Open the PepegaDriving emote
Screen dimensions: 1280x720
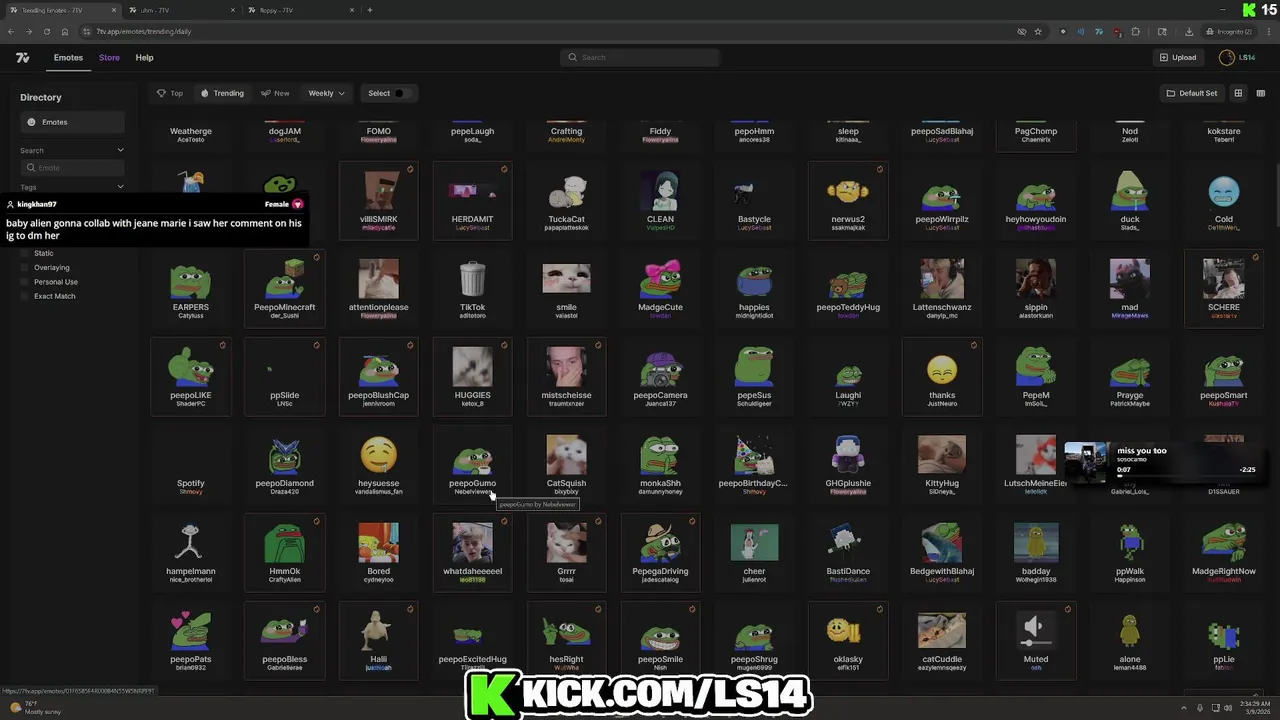coord(660,552)
